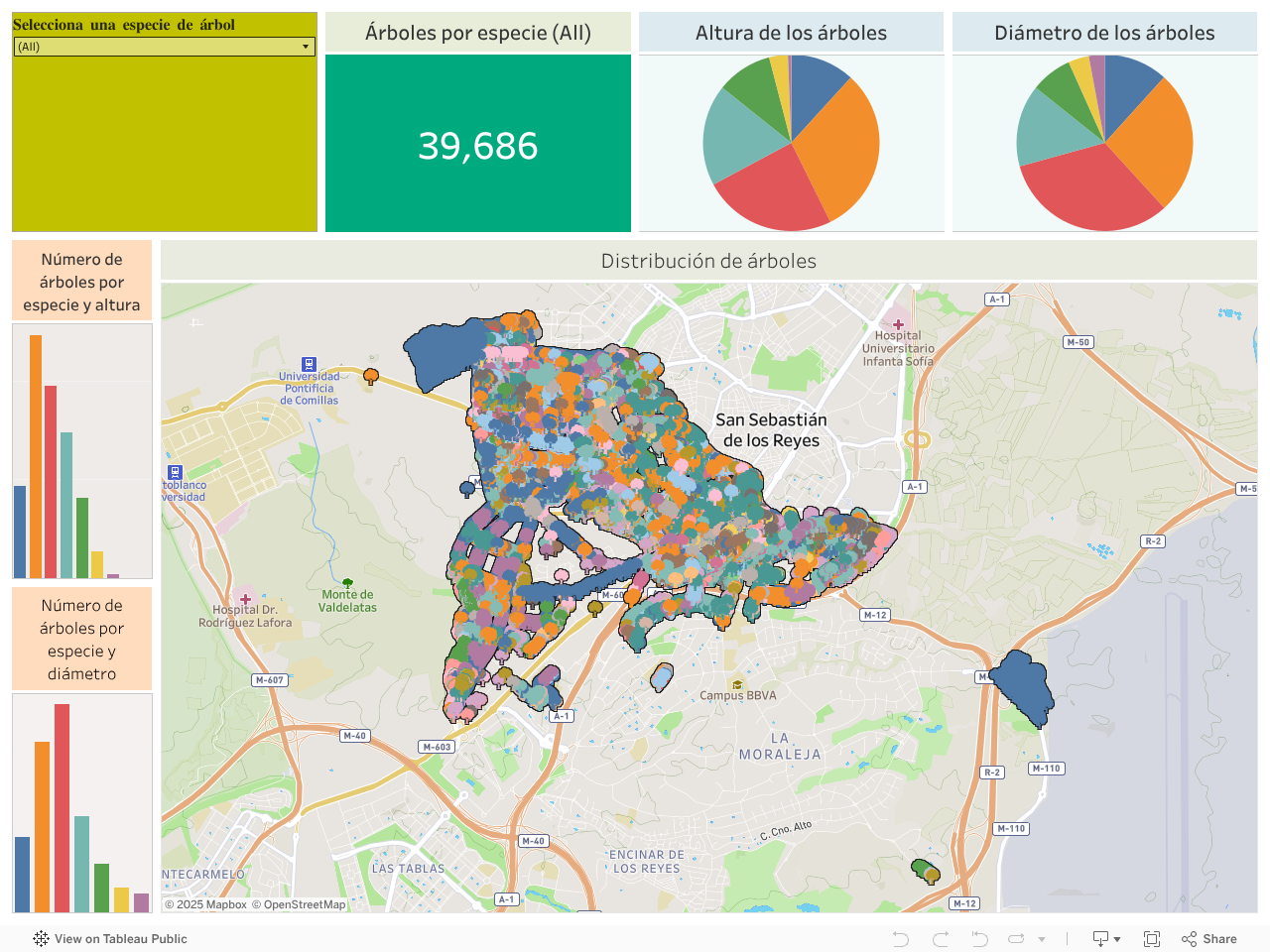Select the orange slice in Altura pie chart
The height and width of the screenshot is (952, 1270).
[838, 144]
